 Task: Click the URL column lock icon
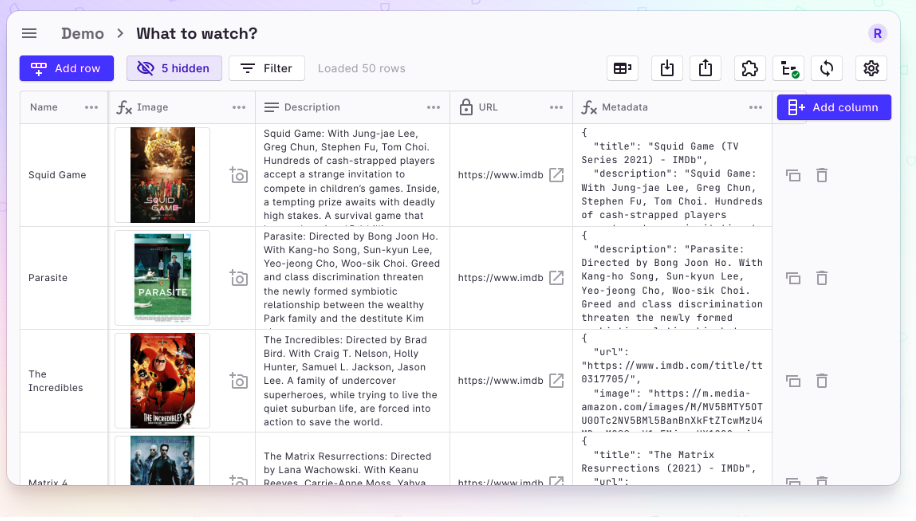click(466, 107)
